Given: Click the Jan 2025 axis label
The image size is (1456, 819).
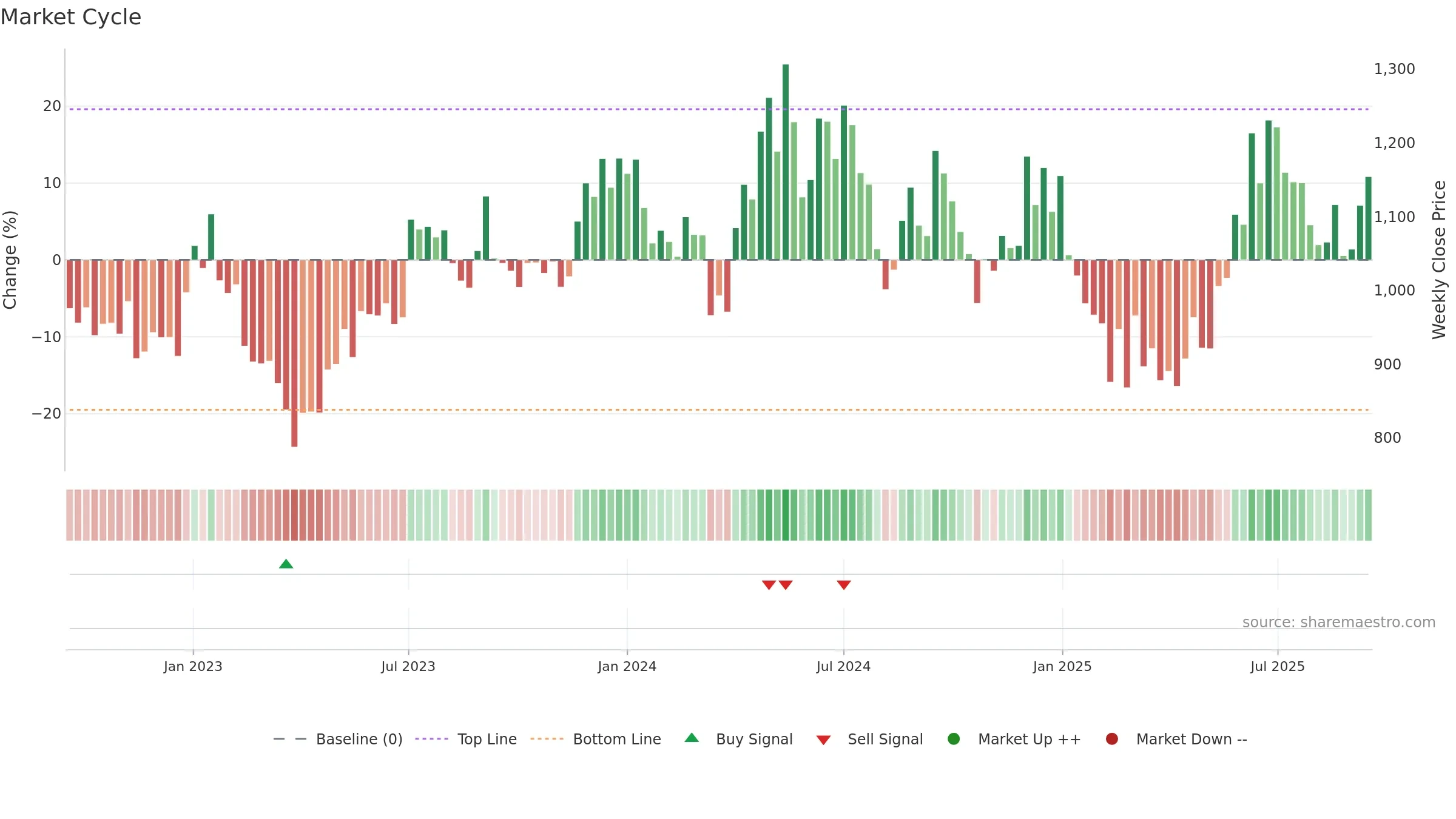Looking at the screenshot, I should (1062, 666).
